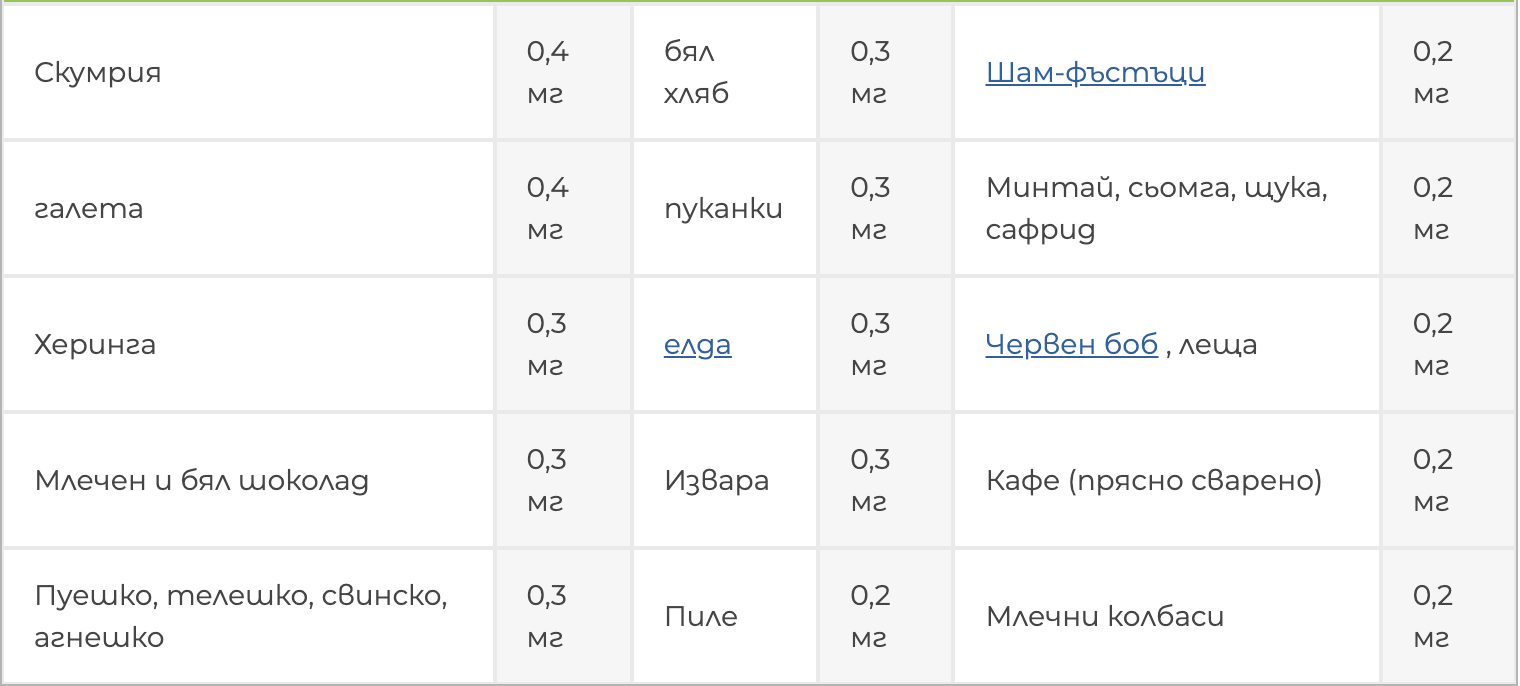
Task: Select the Пуешко, телешко, свинско, агнешко cell
Action: pyautogui.click(x=240, y=616)
